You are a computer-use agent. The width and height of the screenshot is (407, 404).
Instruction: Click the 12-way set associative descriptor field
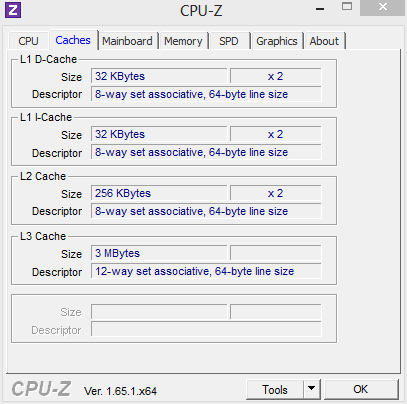(x=206, y=271)
